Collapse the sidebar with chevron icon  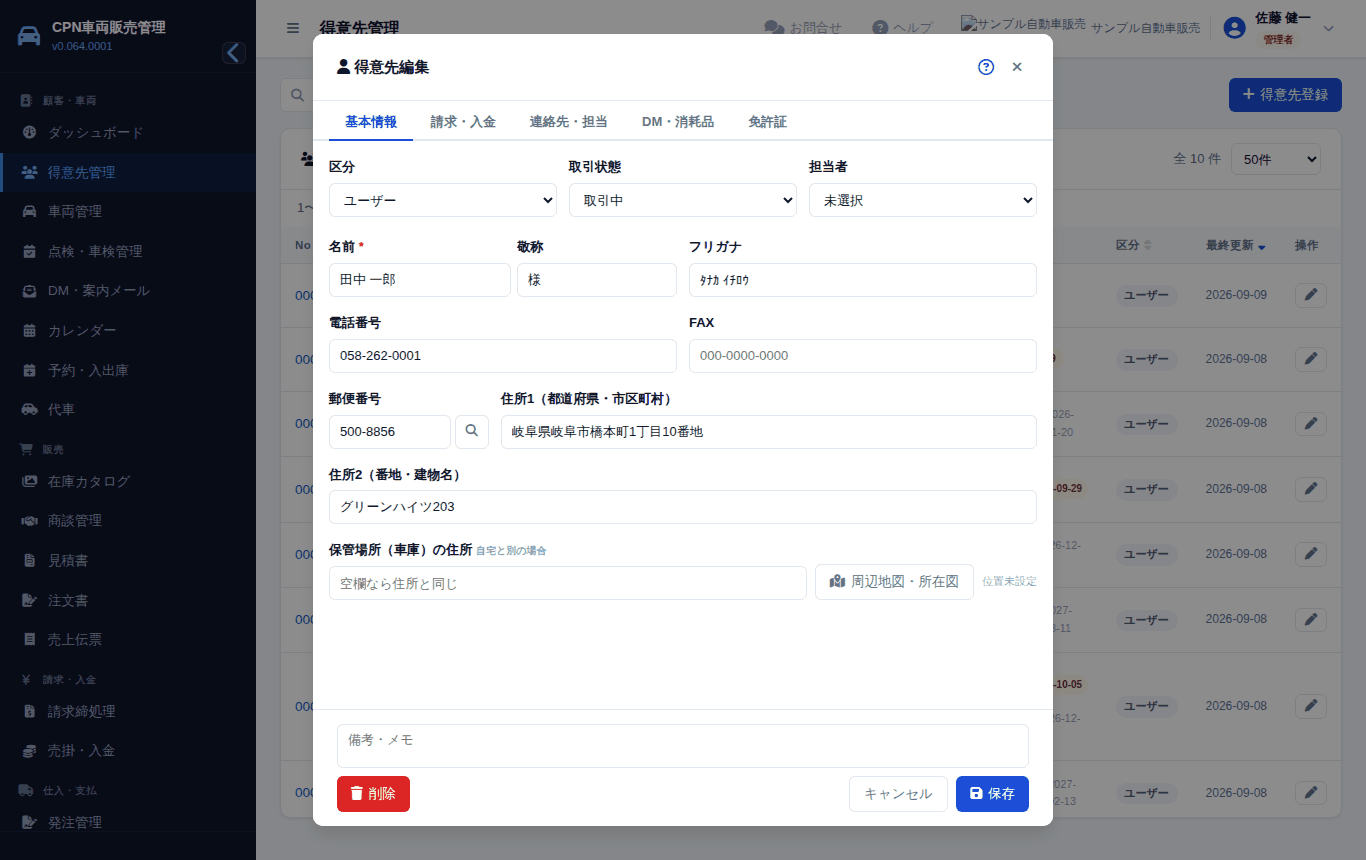tap(234, 53)
